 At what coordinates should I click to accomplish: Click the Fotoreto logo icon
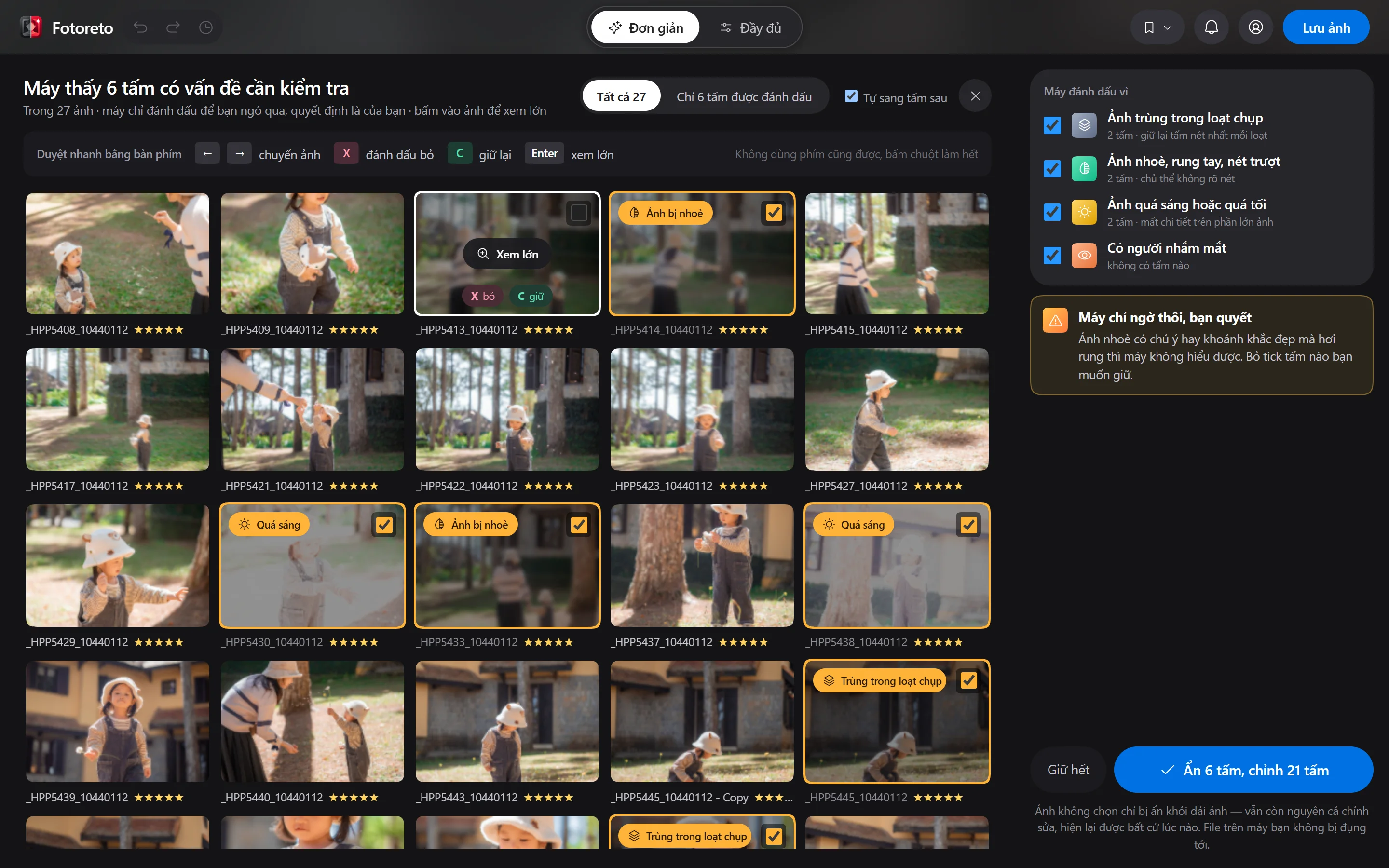31,27
